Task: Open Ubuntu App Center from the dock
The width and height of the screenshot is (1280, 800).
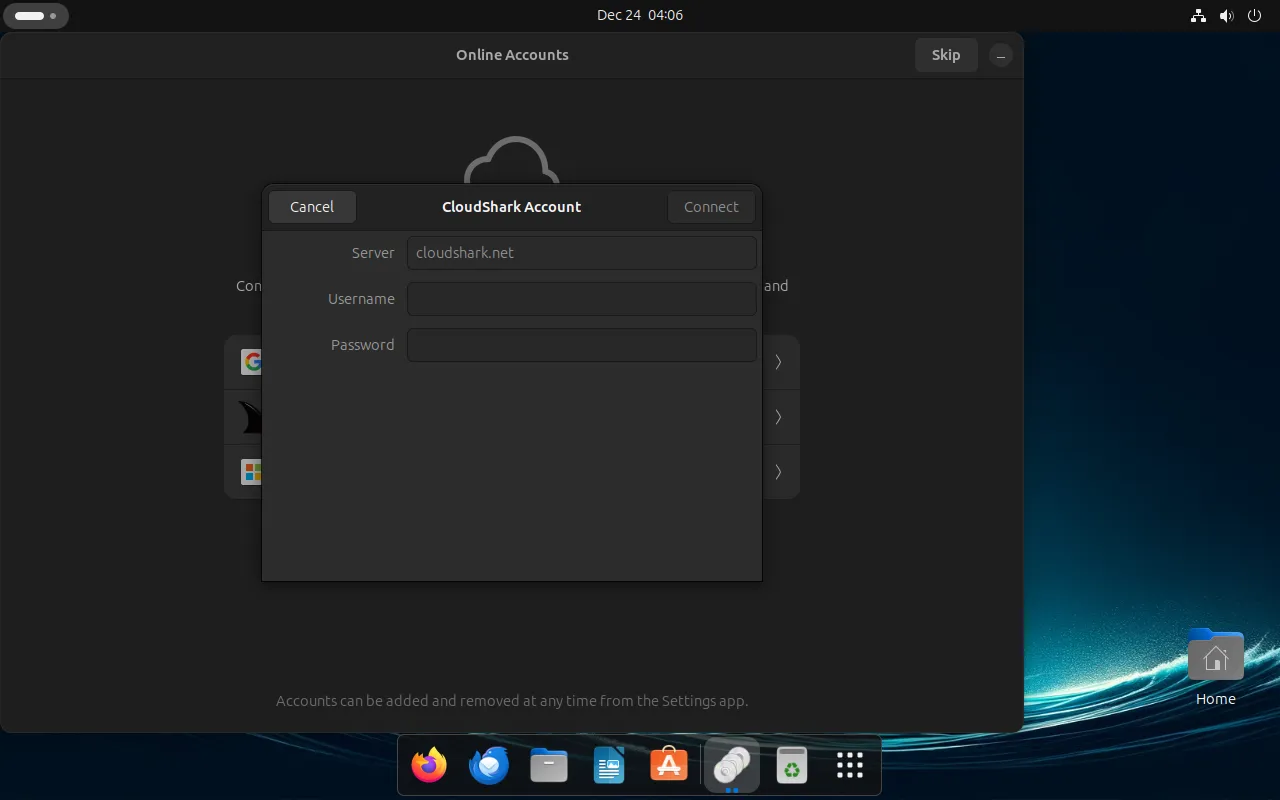Action: [669, 766]
